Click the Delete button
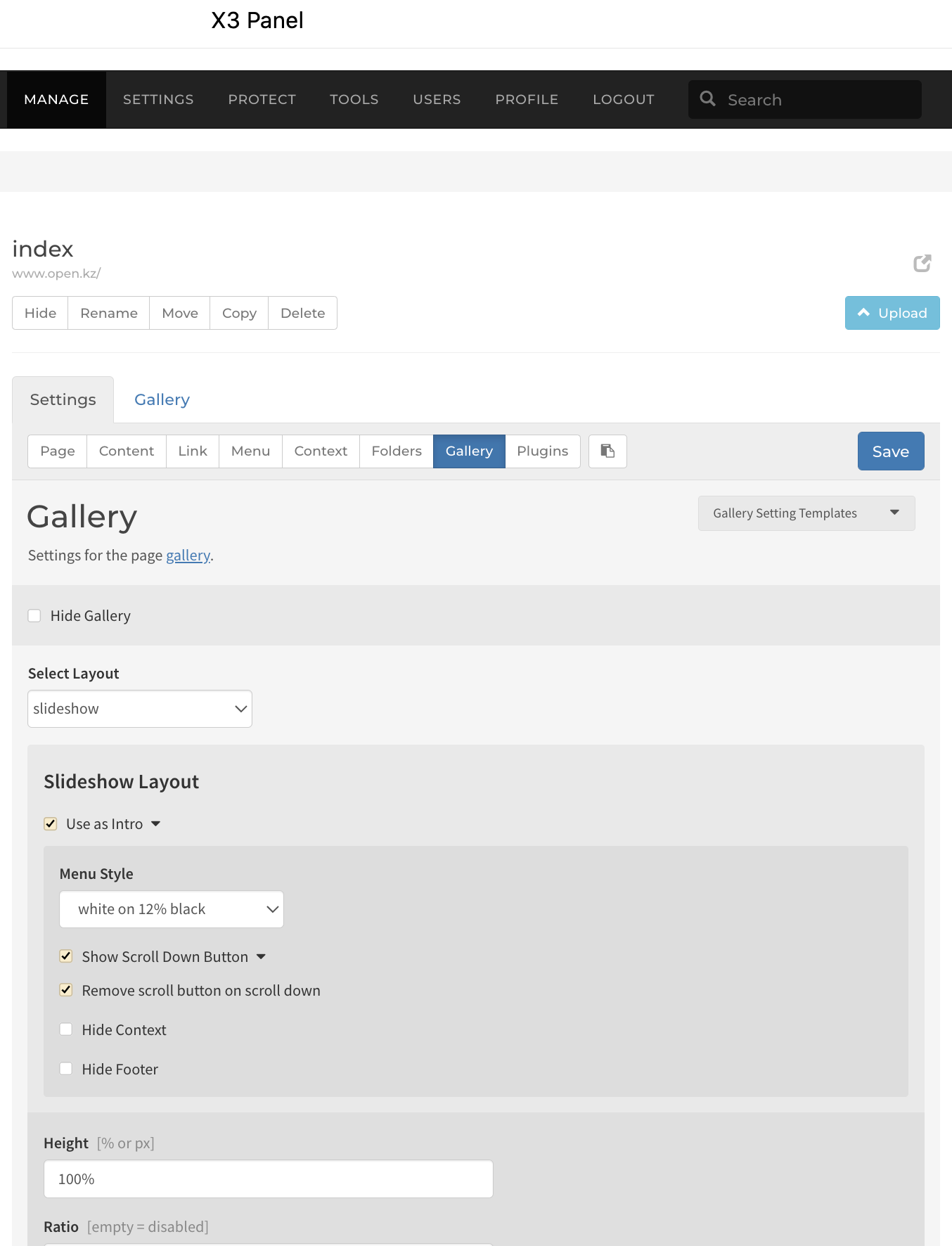 coord(302,313)
